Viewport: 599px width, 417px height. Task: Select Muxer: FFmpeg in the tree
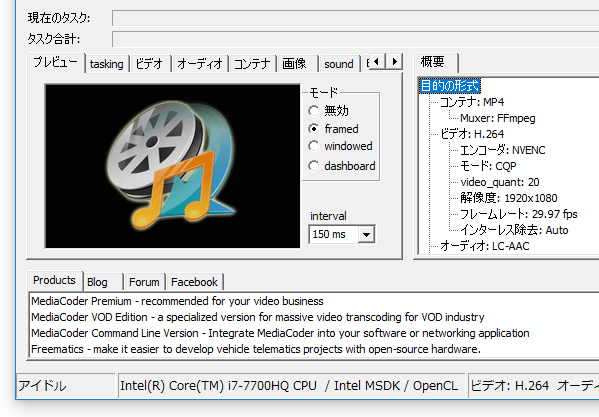coord(498,118)
